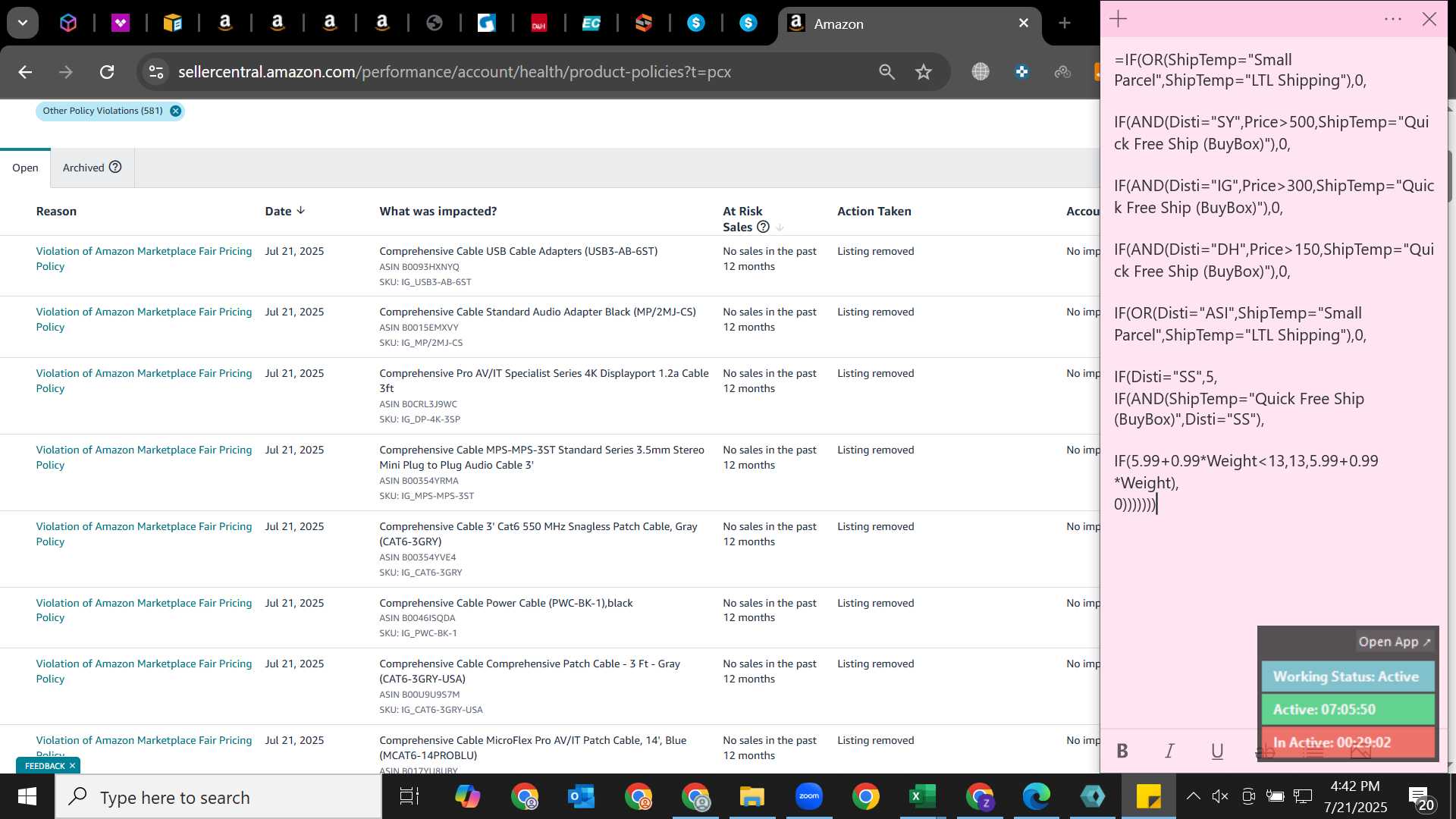This screenshot has height=819, width=1456.
Task: Show hidden system tray icons
Action: tap(1193, 796)
